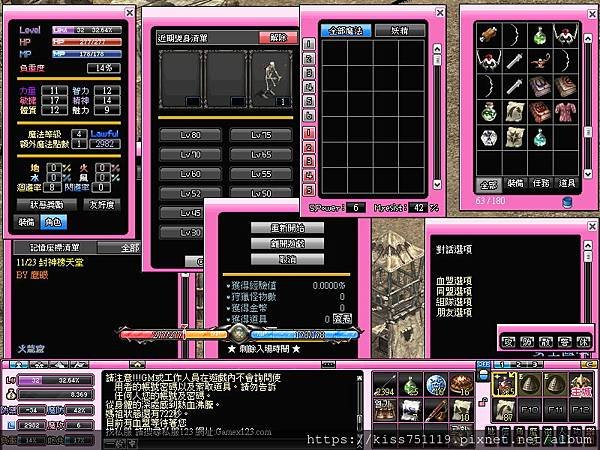600x450 pixels.
Task: Open the 全部 tab in inventory
Action: pyautogui.click(x=489, y=185)
